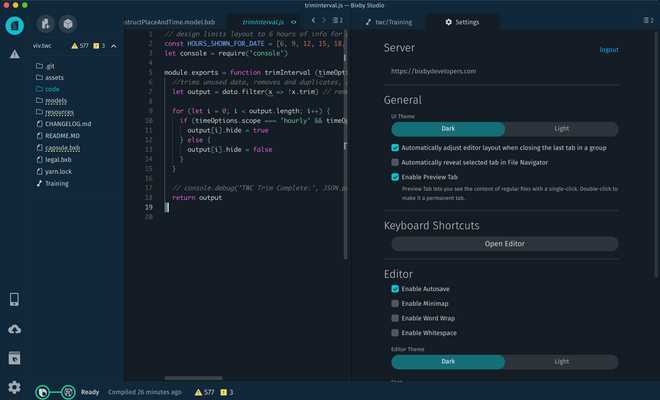Viewport: 660px width, 400px height.
Task: Toggle the Enable Minimap checkbox
Action: pyautogui.click(x=395, y=303)
